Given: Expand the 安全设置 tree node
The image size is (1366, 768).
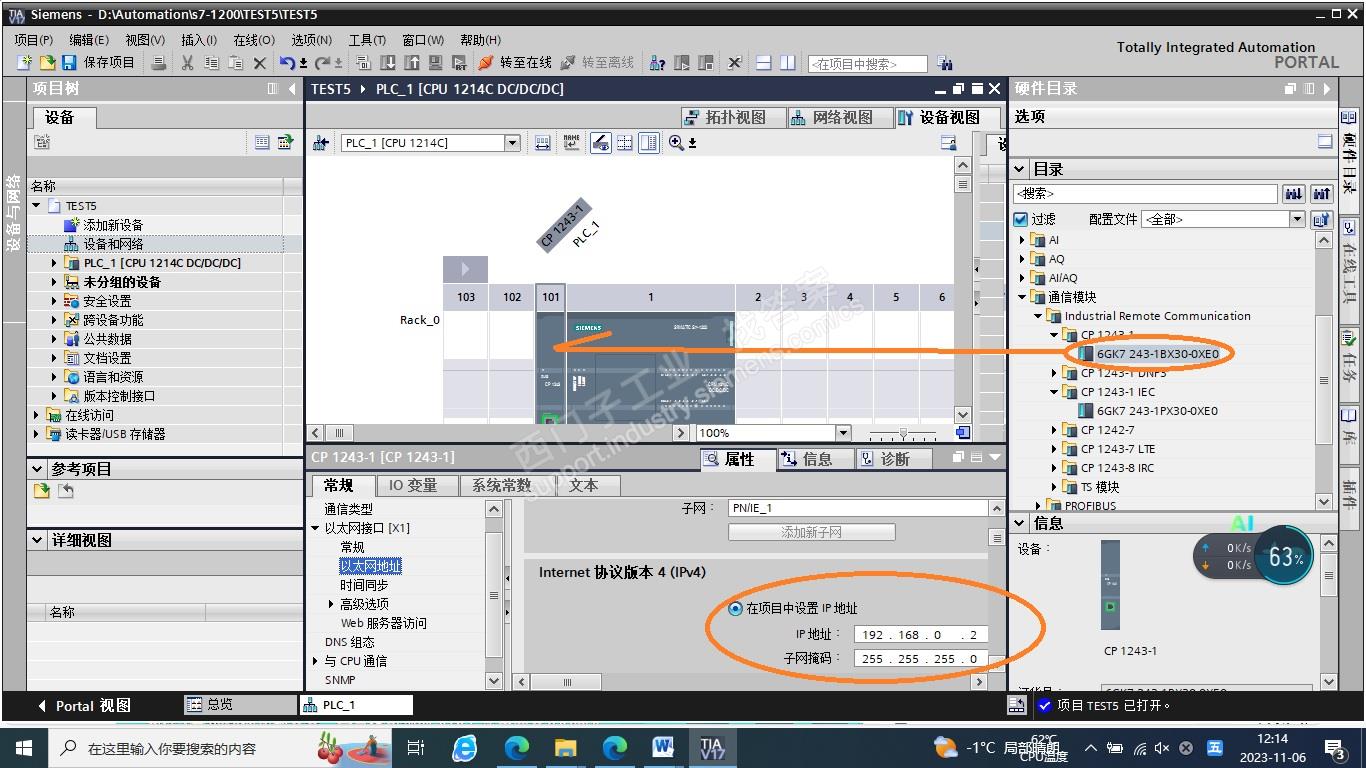Looking at the screenshot, I should point(54,301).
